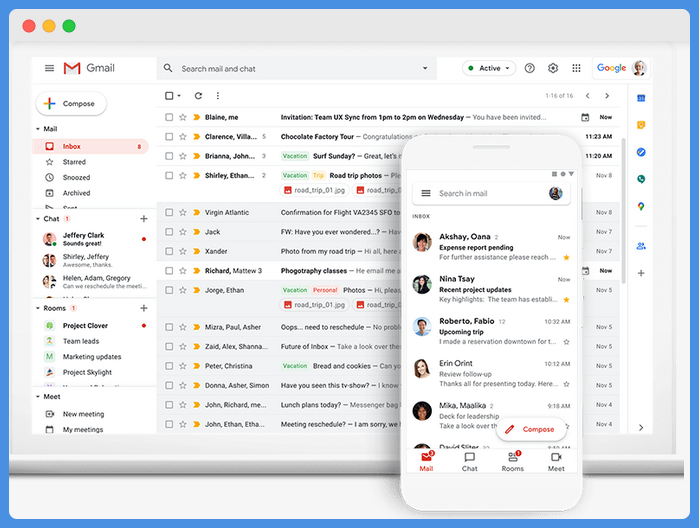Star the Blaine, me email
The height and width of the screenshot is (528, 699).
183,117
